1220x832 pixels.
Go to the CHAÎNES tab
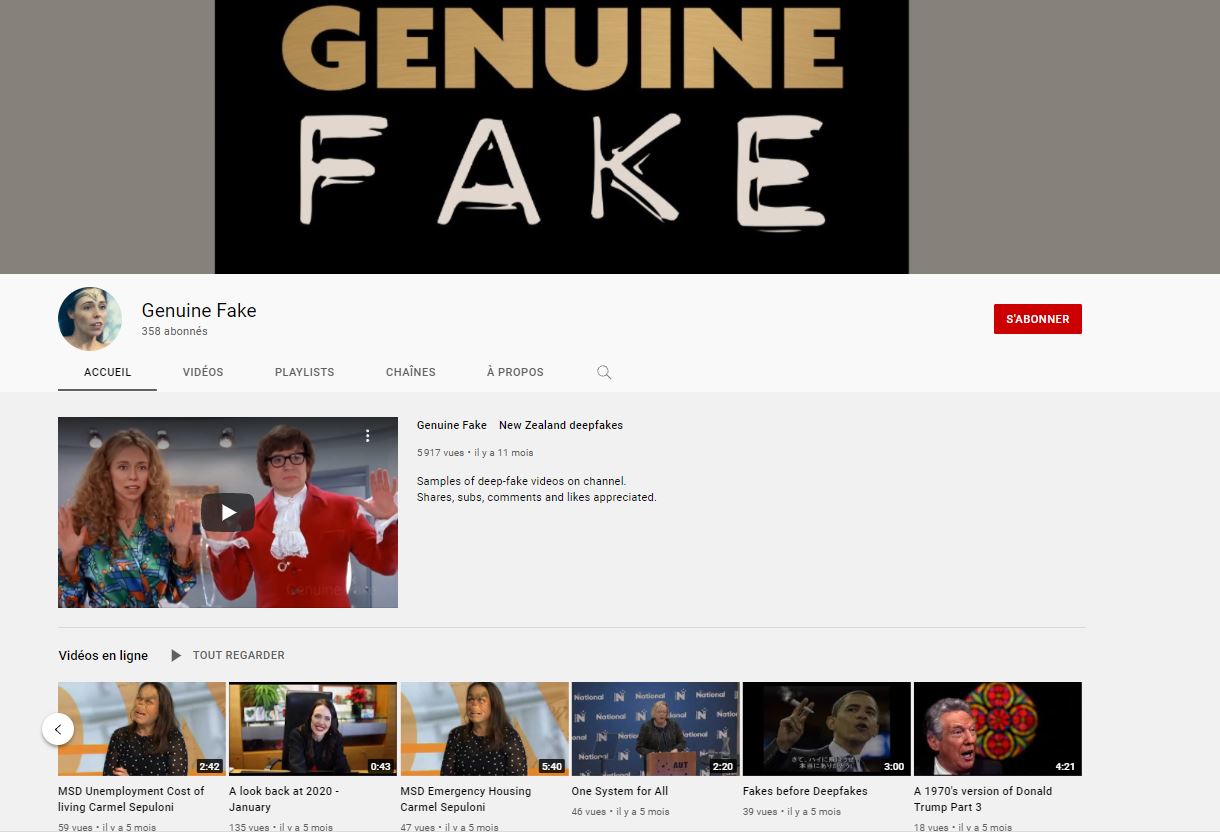coord(410,372)
